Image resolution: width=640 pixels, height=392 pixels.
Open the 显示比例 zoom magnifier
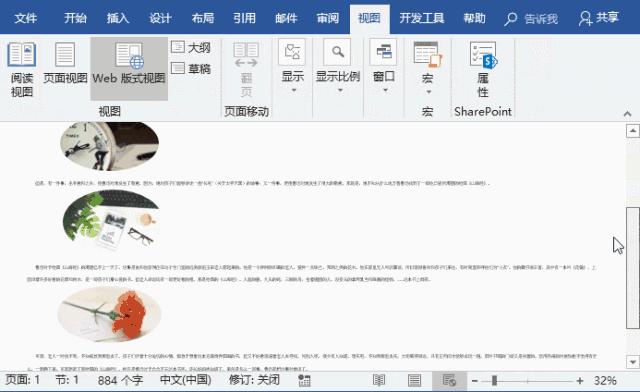click(x=337, y=52)
